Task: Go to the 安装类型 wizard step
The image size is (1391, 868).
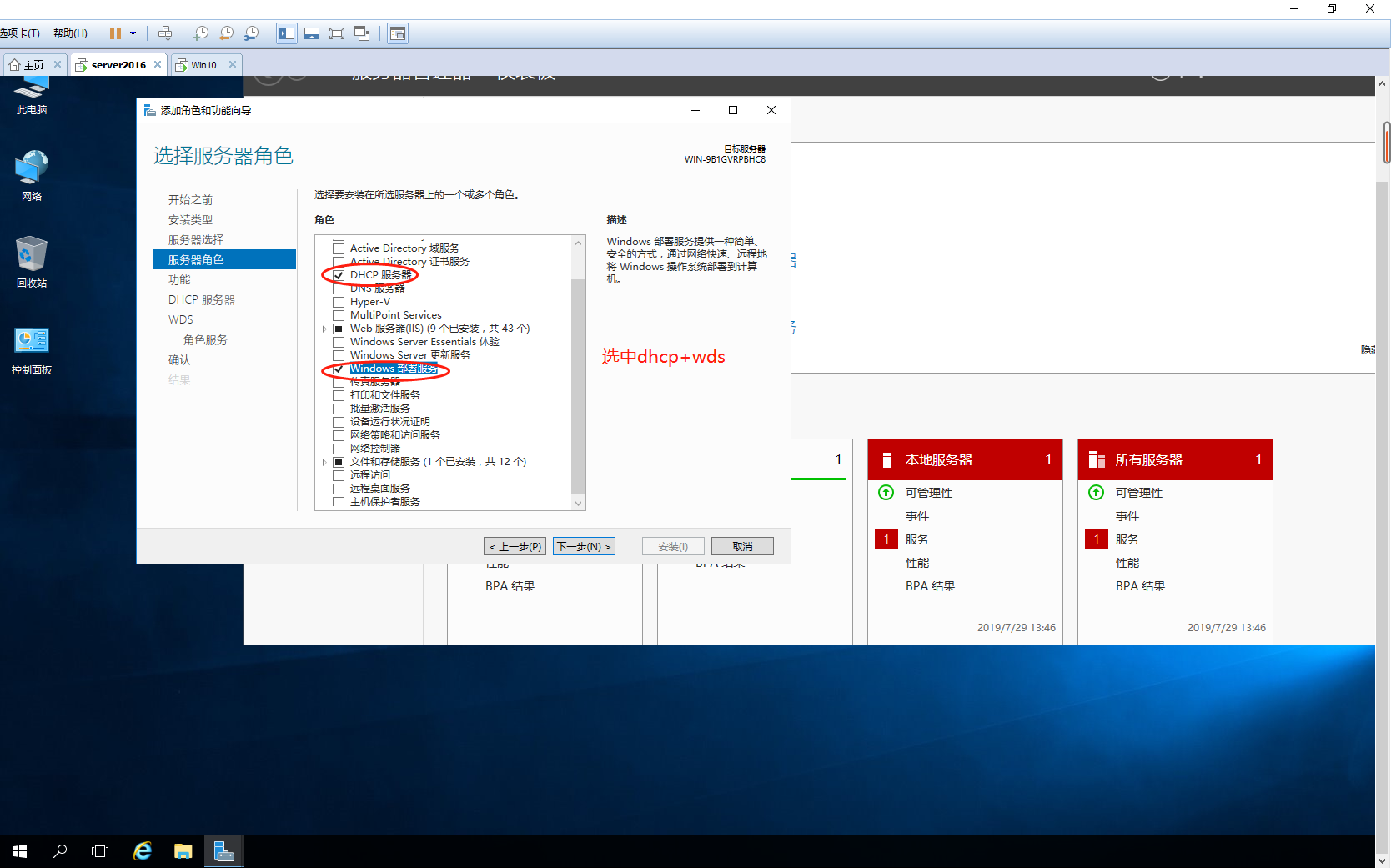Action: click(x=190, y=220)
